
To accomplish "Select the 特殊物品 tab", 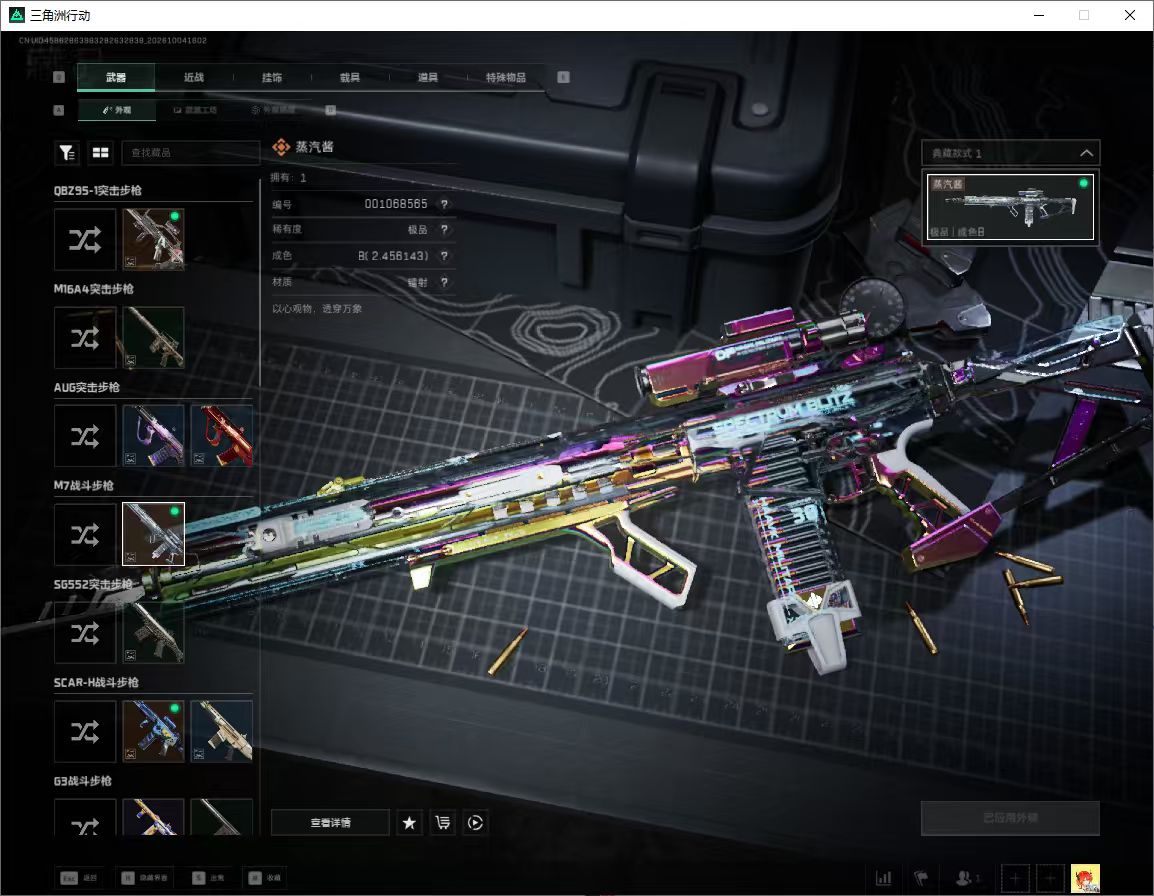I will pyautogui.click(x=506, y=77).
